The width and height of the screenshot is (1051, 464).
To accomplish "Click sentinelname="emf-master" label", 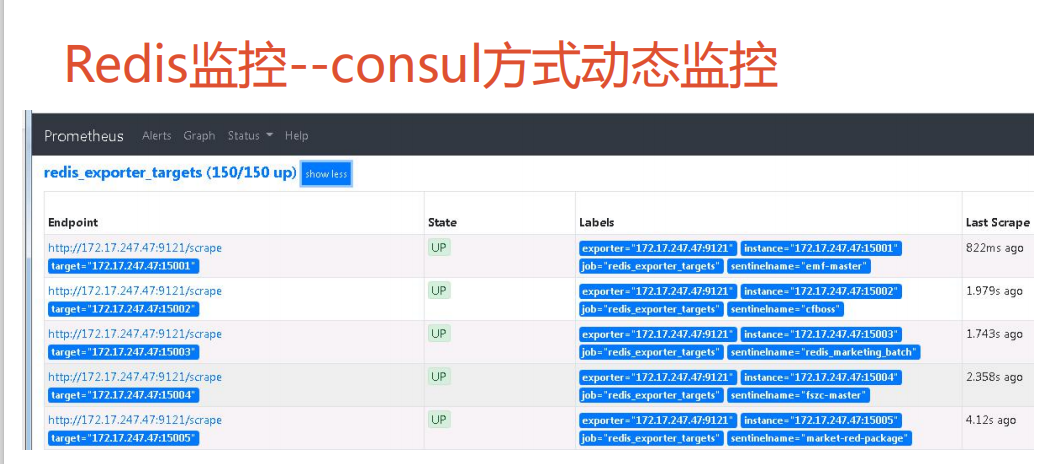I will tap(799, 266).
